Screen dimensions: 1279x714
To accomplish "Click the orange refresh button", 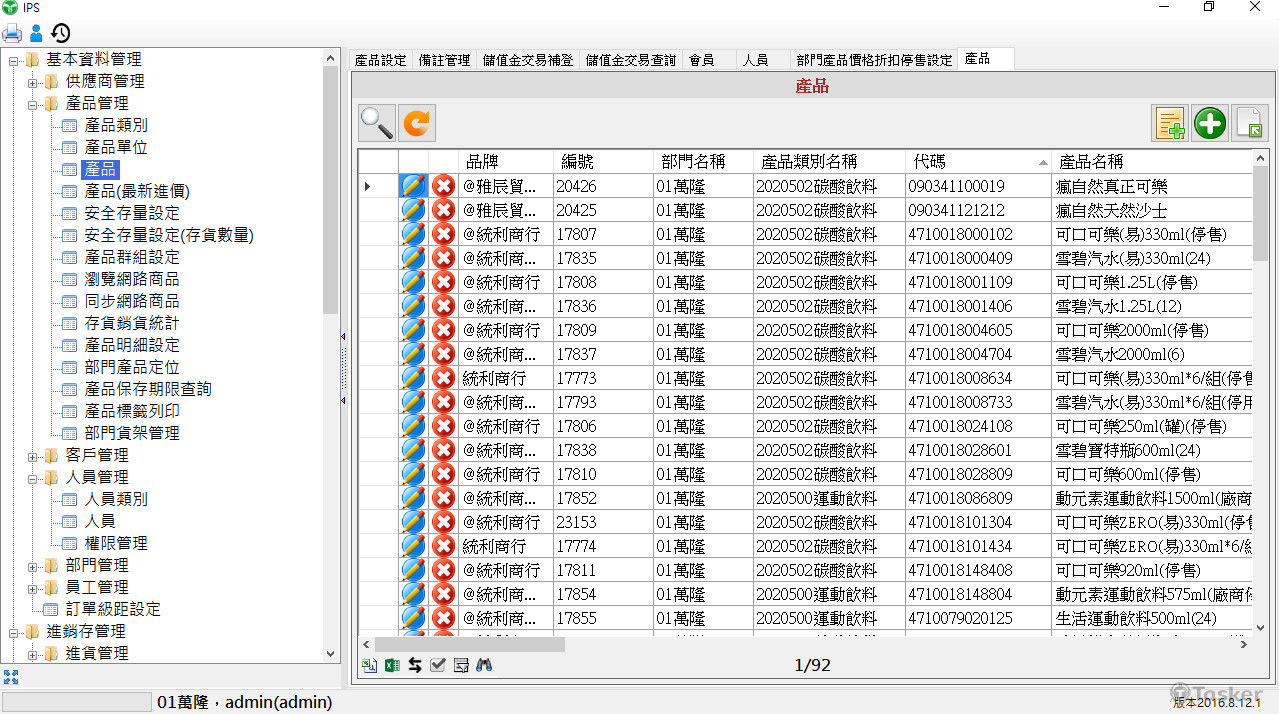I will pyautogui.click(x=417, y=123).
